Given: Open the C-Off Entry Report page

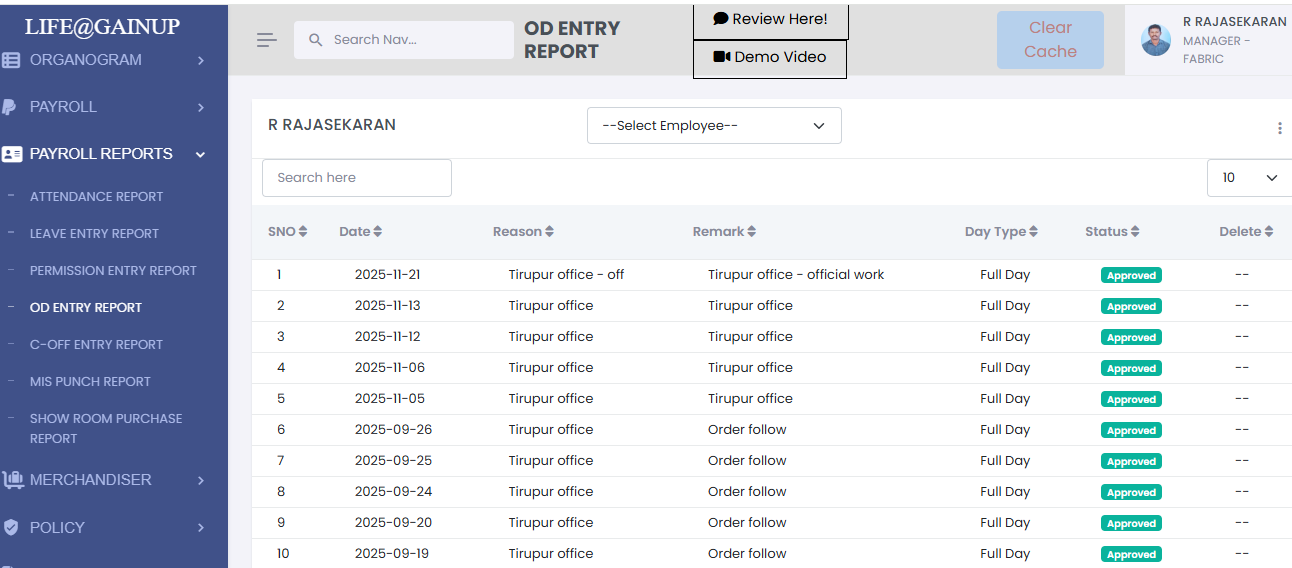Looking at the screenshot, I should [96, 345].
